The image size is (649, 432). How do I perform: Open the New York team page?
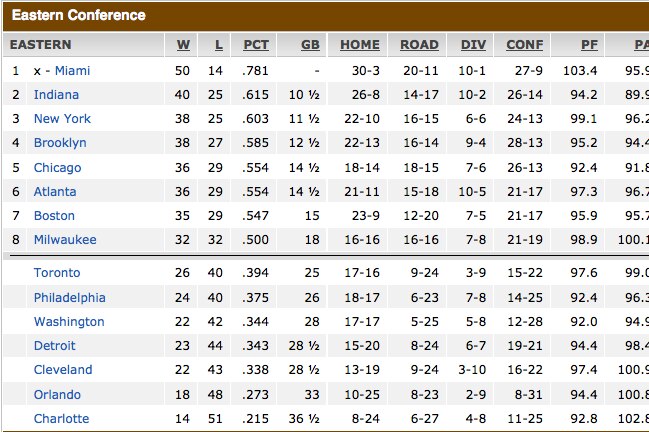[62, 119]
